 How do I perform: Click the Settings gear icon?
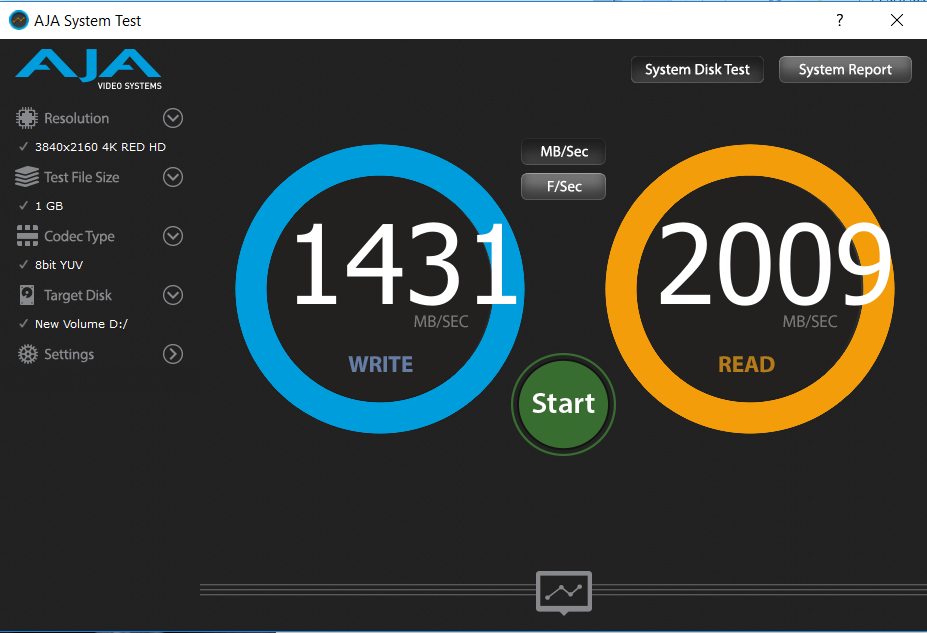[27, 354]
